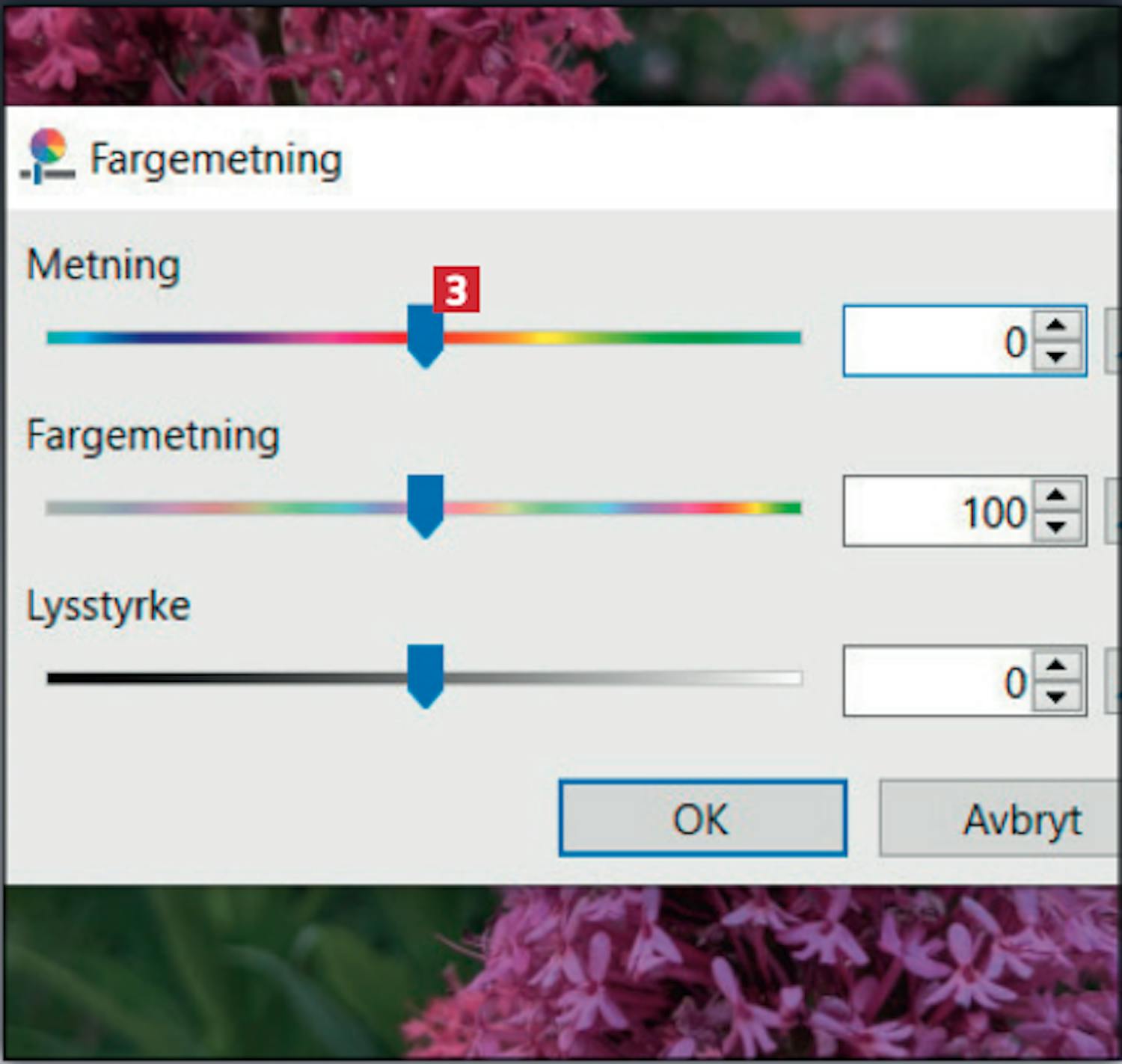
Task: Grab the Metning hue slider handle
Action: click(425, 336)
